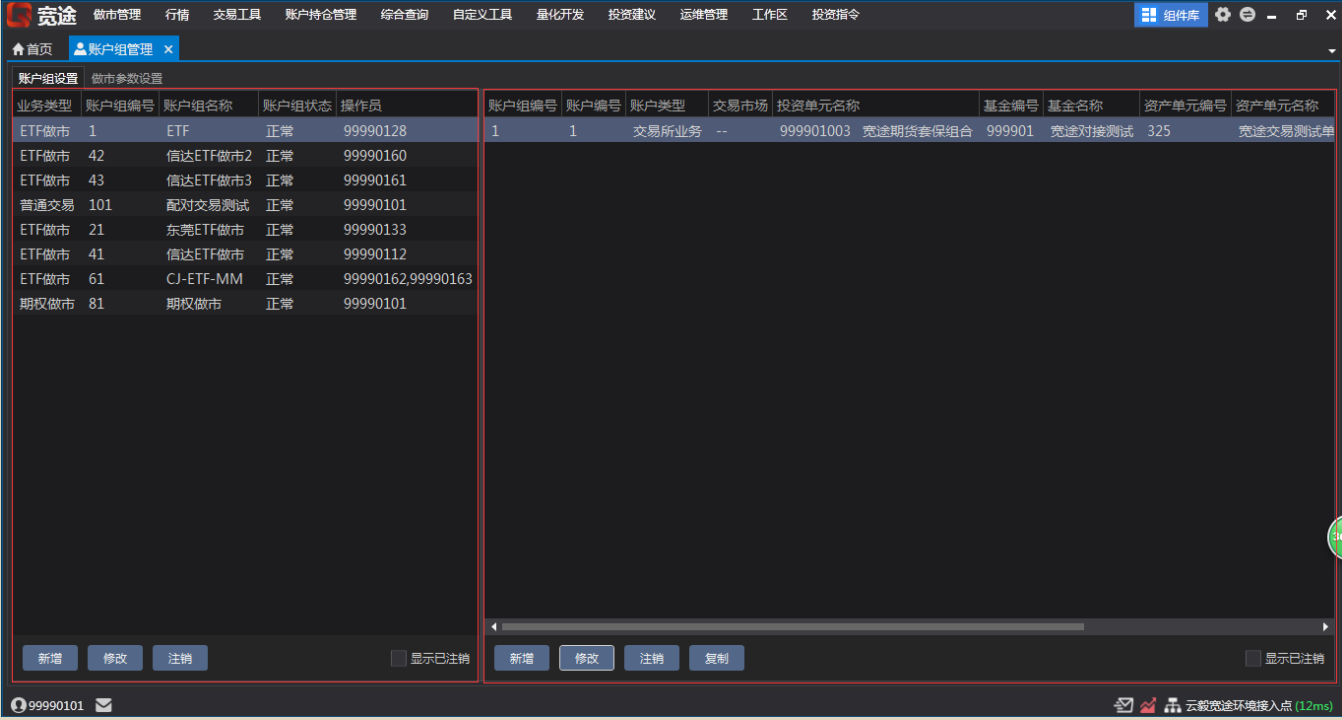Click the scroll left arrow of right table

(x=493, y=627)
